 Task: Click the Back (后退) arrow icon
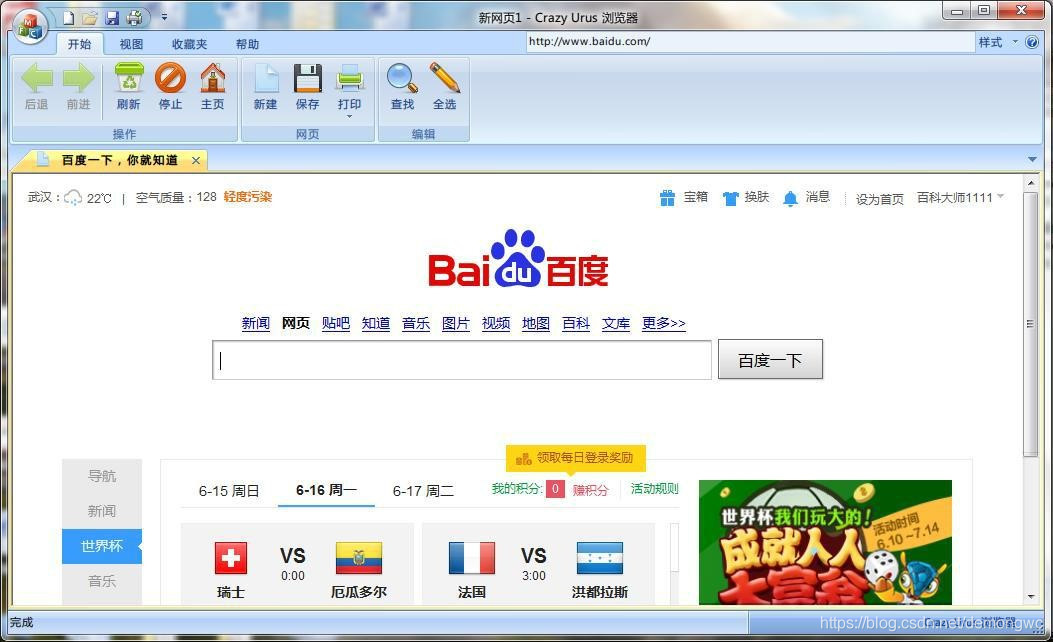(x=37, y=79)
